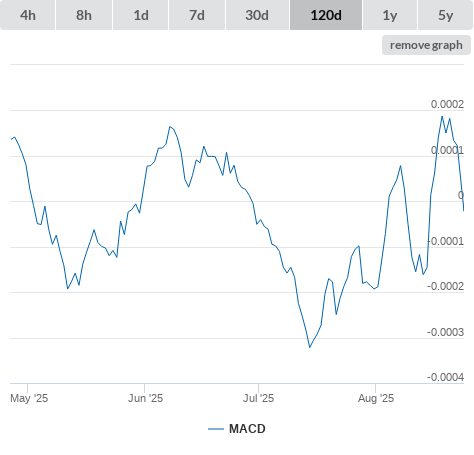
Task: Click the remove graph button
Action: [x=426, y=45]
